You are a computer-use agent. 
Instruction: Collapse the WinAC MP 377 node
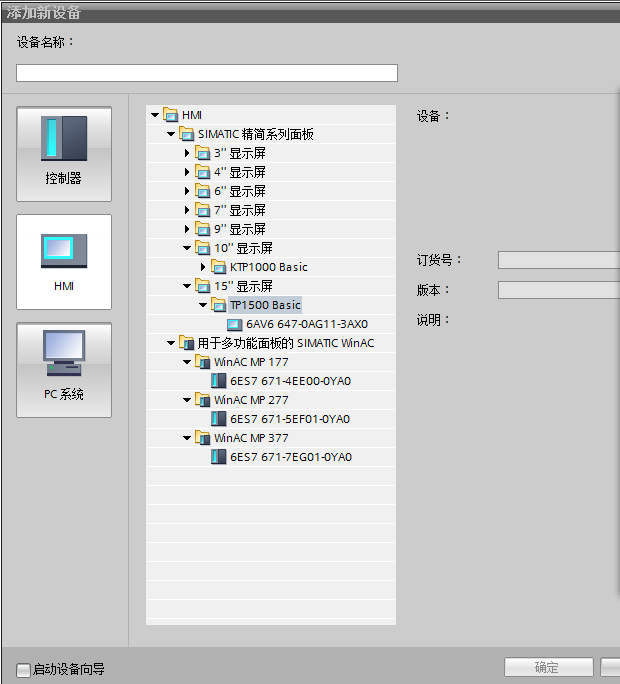point(187,438)
